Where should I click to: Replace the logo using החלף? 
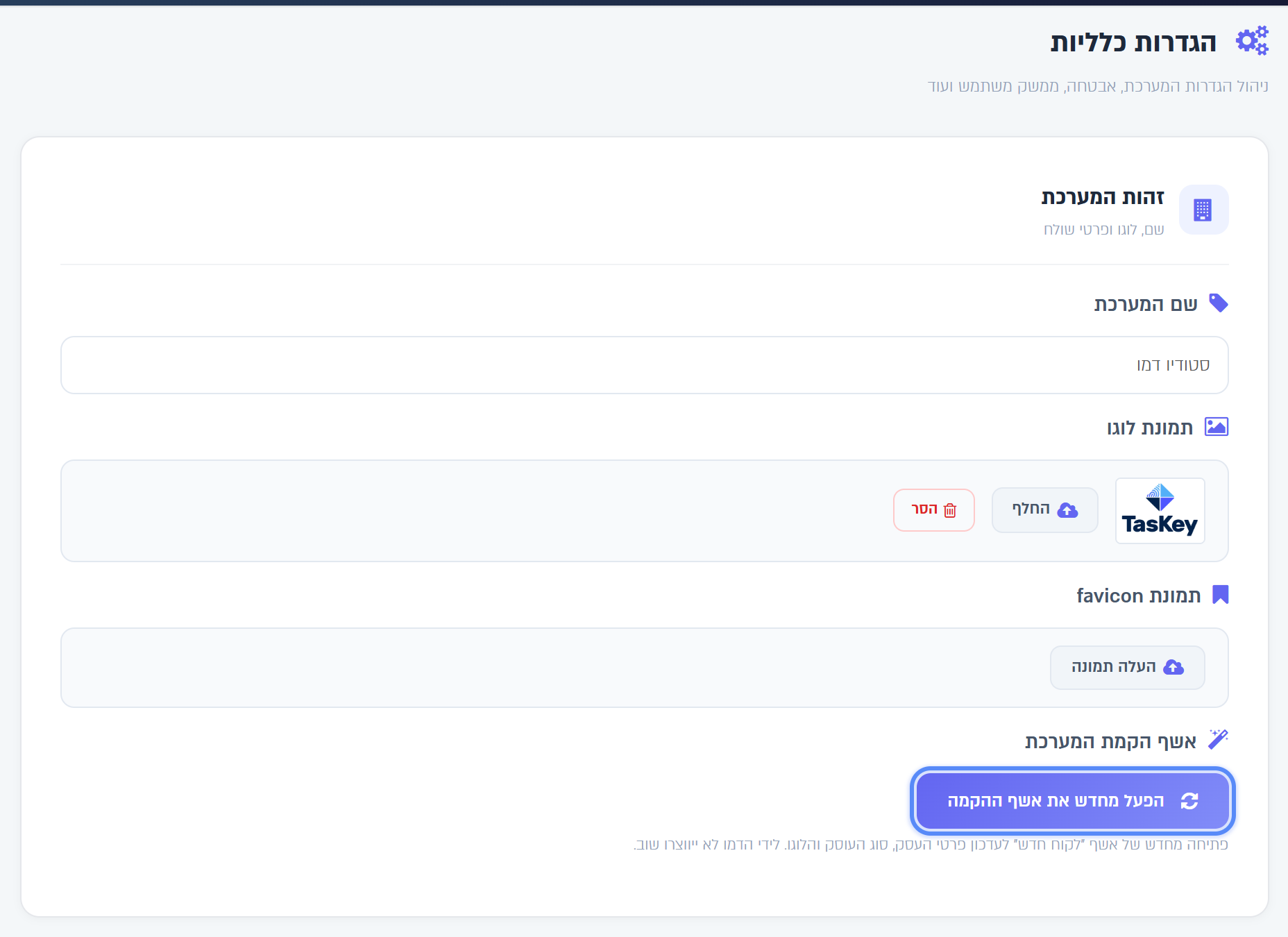point(1044,510)
